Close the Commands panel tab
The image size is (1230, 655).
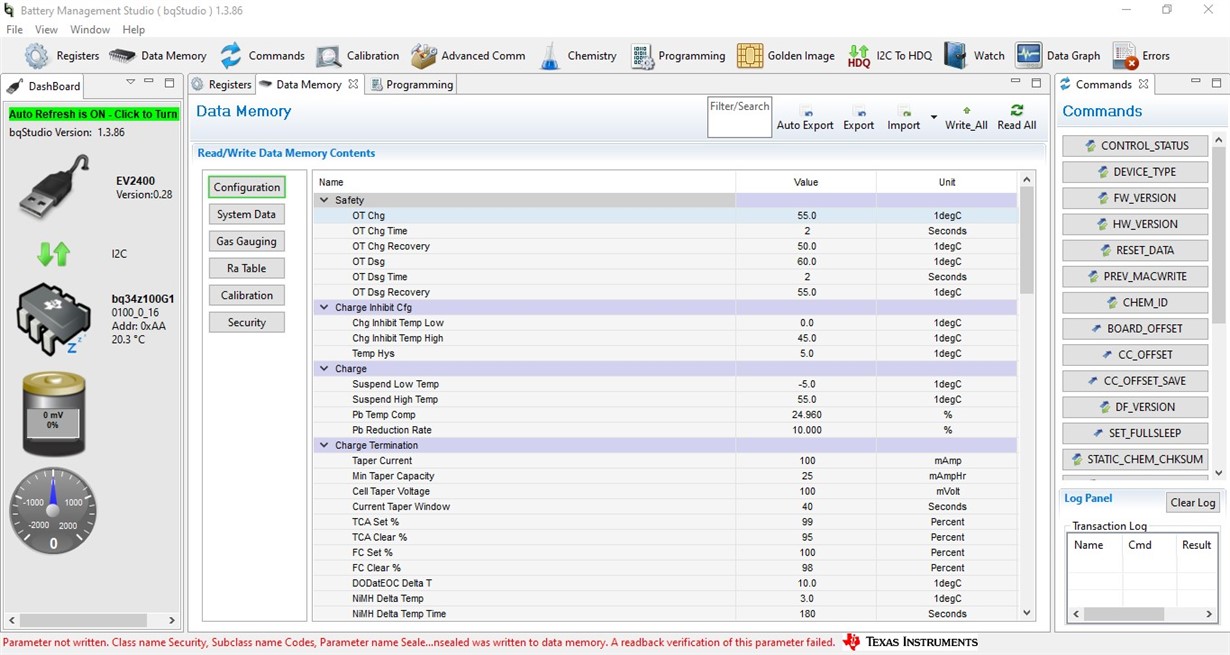click(1144, 84)
